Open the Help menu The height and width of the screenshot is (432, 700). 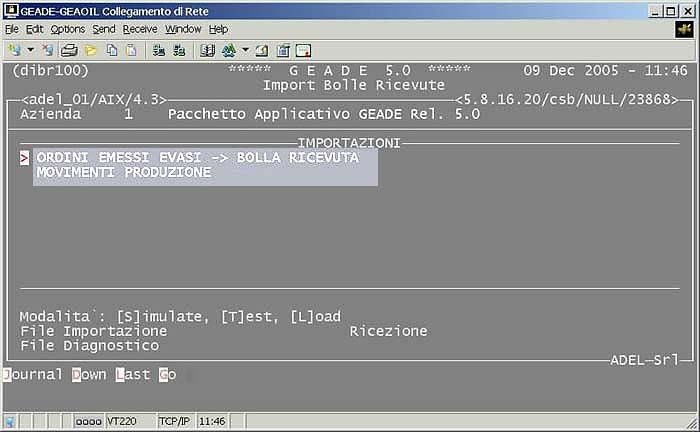coord(218,29)
